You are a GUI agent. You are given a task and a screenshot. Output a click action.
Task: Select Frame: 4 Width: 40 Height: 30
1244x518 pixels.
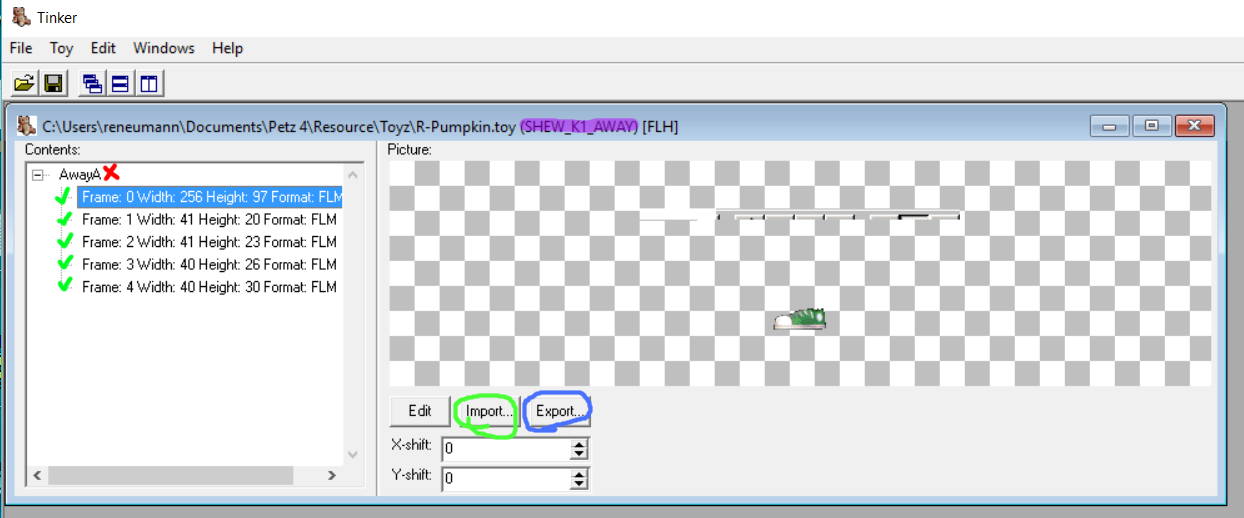(209, 287)
